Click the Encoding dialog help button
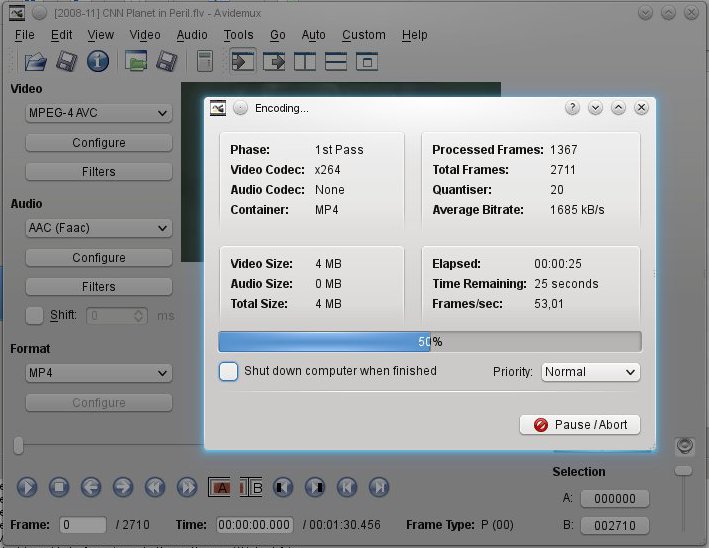The image size is (709, 548). (572, 108)
